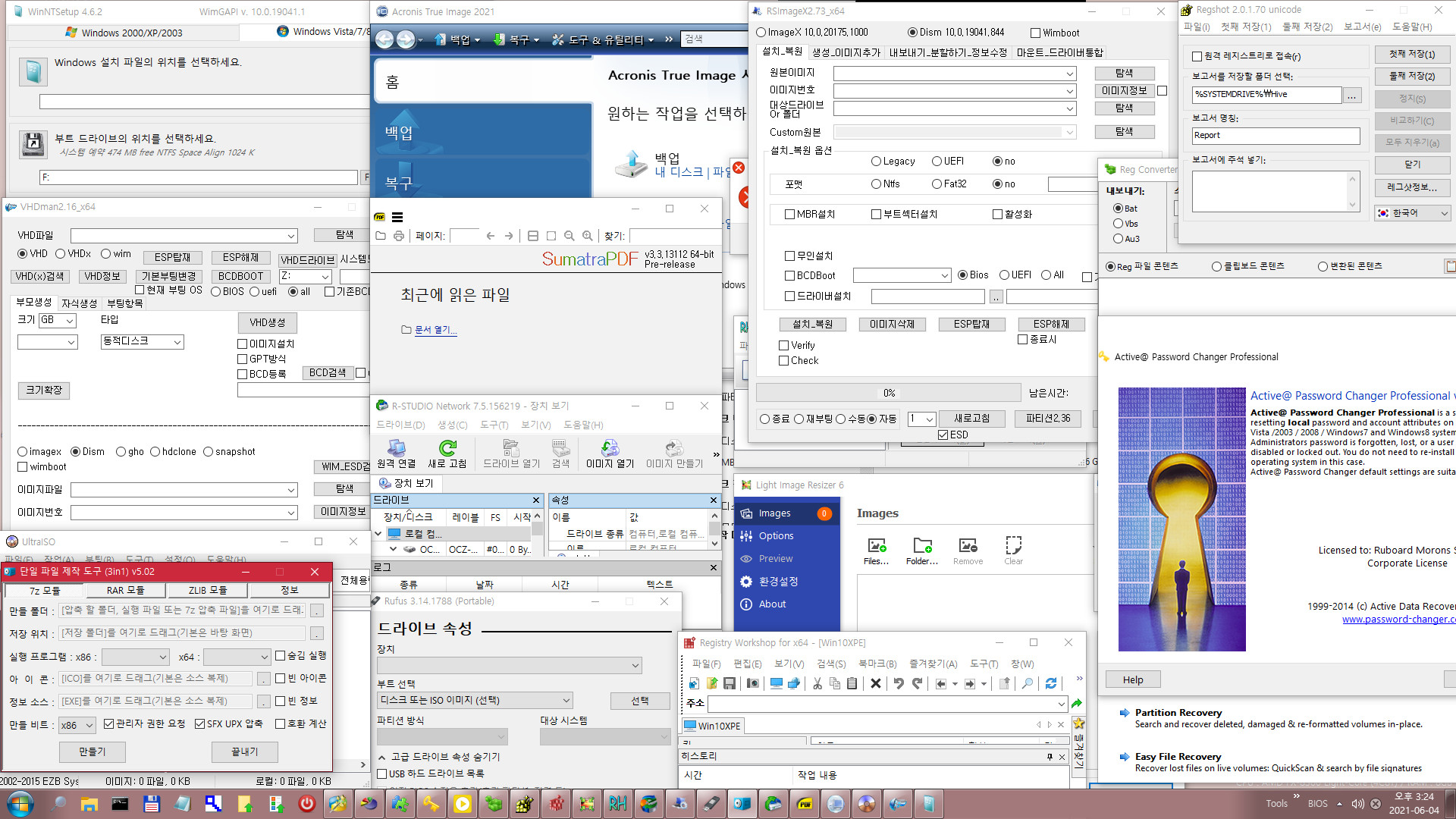
Task: Click red power icon on taskbar
Action: [x=306, y=803]
